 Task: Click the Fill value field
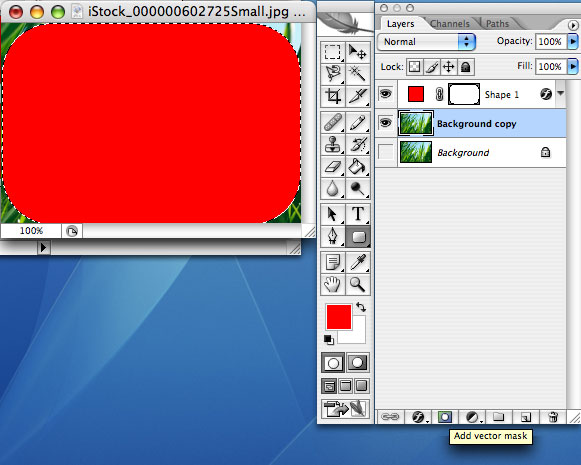(551, 67)
